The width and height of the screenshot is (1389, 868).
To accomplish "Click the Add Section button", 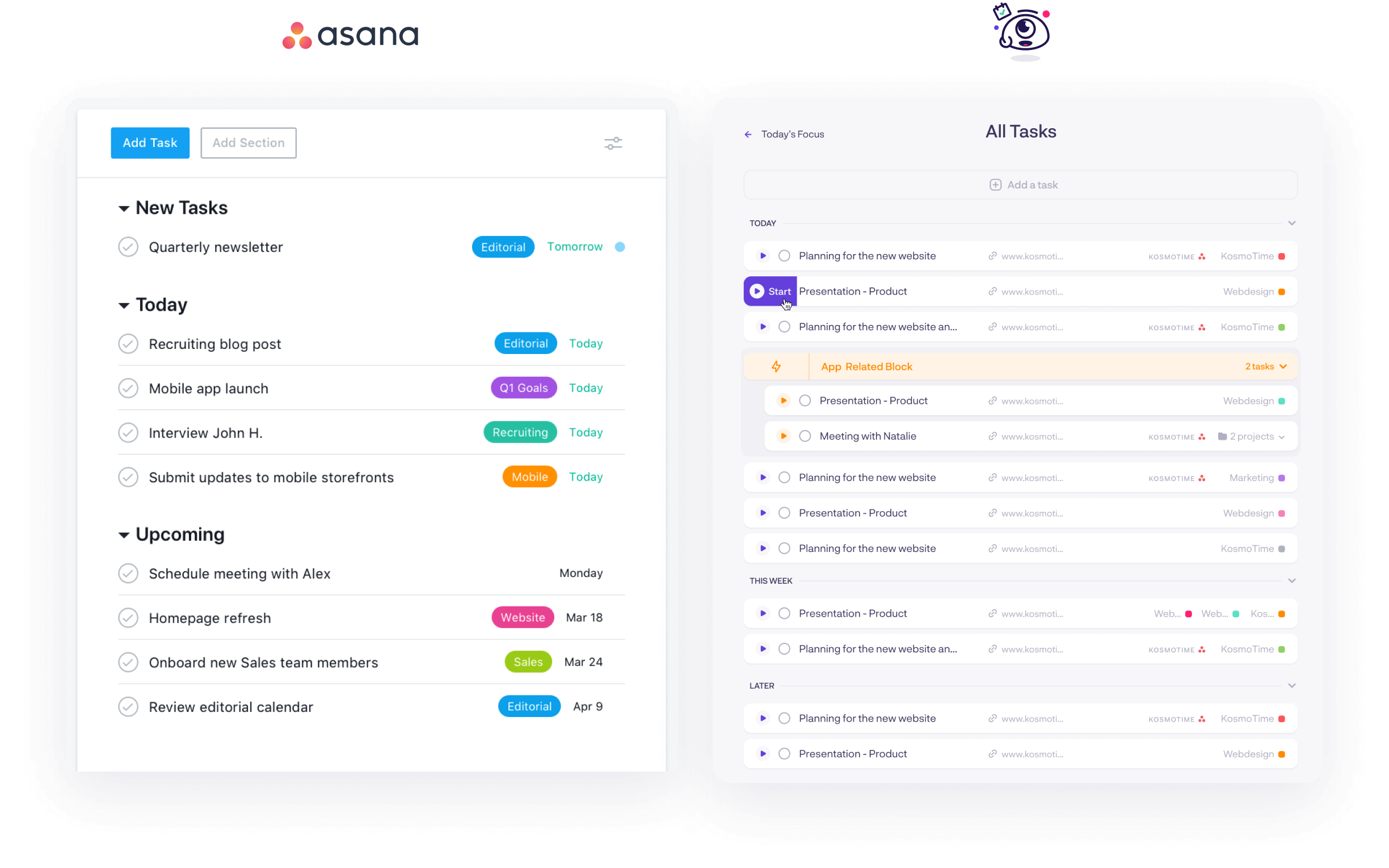I will 248,142.
